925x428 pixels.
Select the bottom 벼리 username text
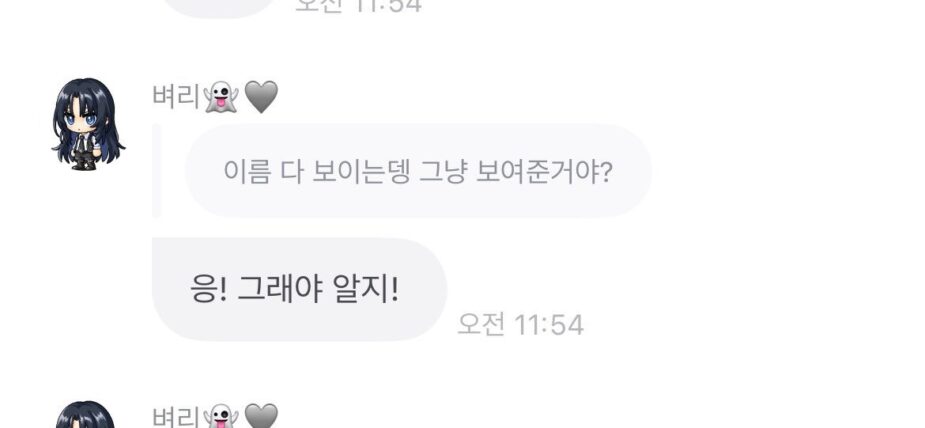pyautogui.click(x=176, y=417)
